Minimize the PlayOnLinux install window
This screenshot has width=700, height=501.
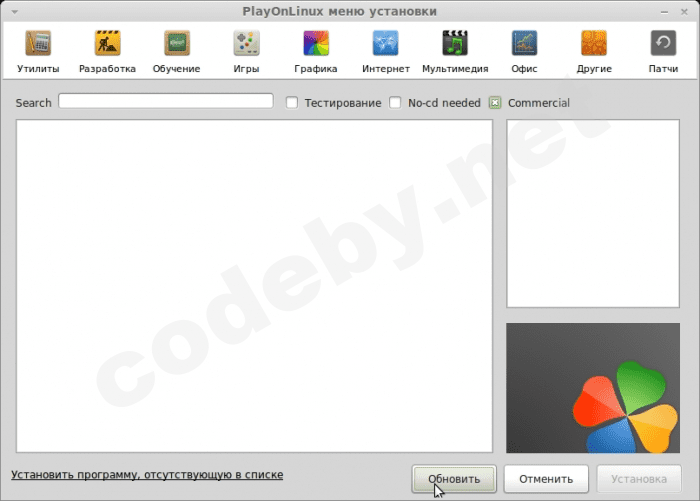664,12
